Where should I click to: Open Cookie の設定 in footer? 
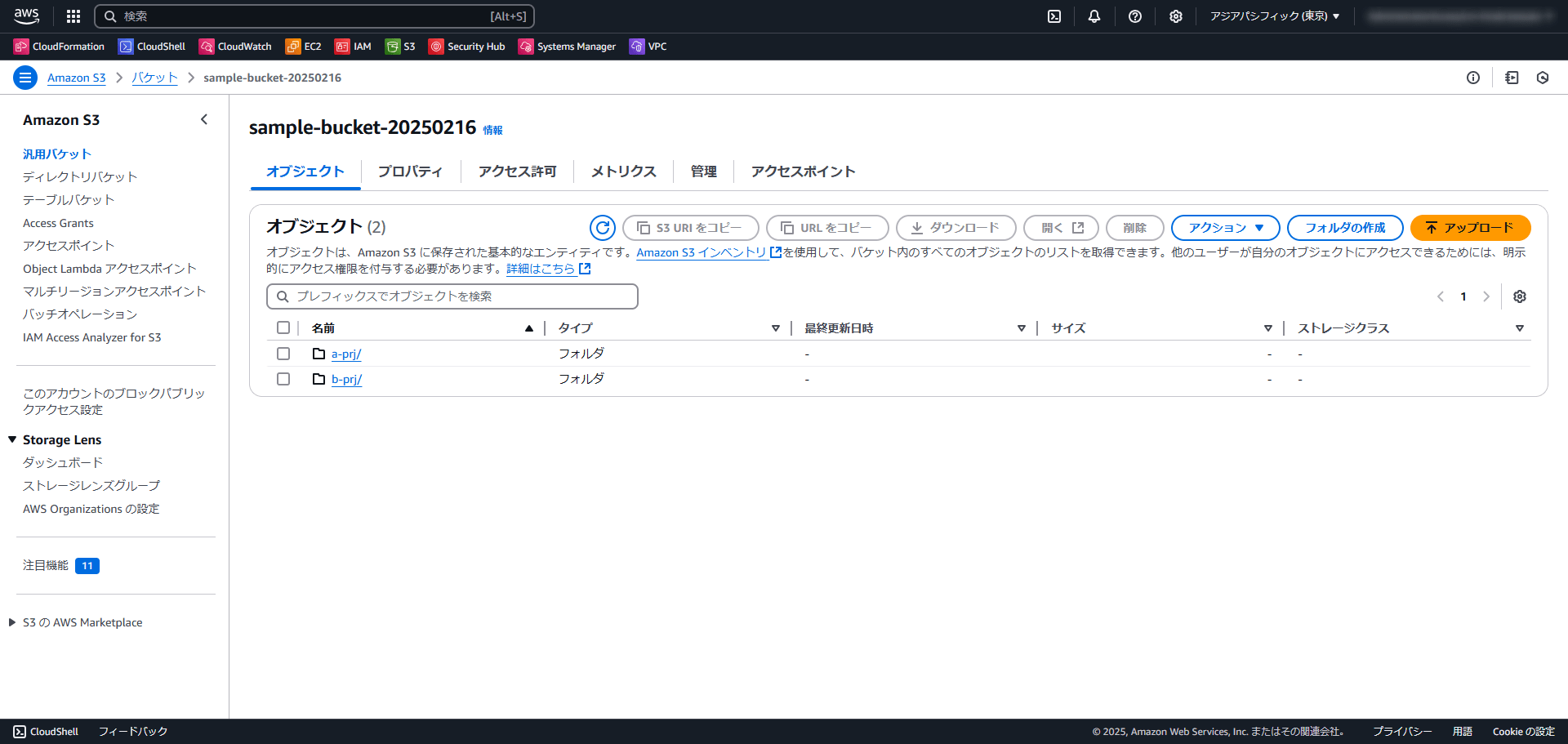(x=1524, y=732)
